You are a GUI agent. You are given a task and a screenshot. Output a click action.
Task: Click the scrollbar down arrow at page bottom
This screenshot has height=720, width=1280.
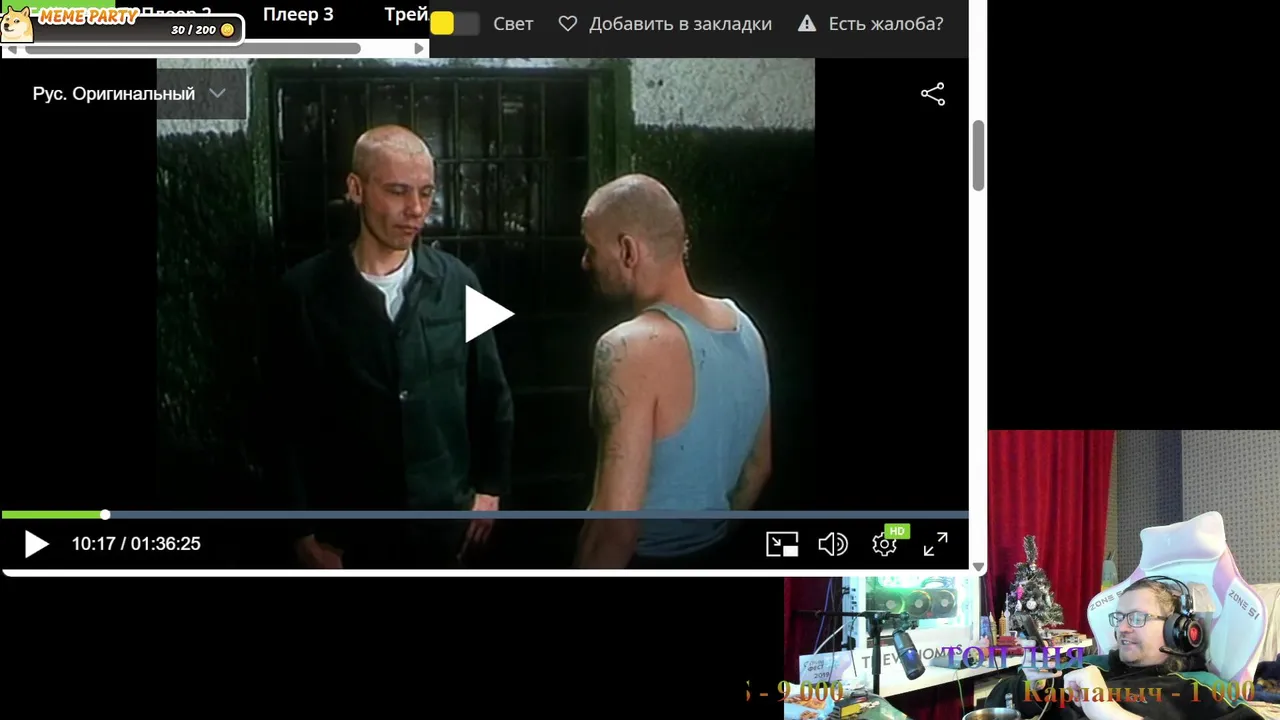(x=979, y=567)
